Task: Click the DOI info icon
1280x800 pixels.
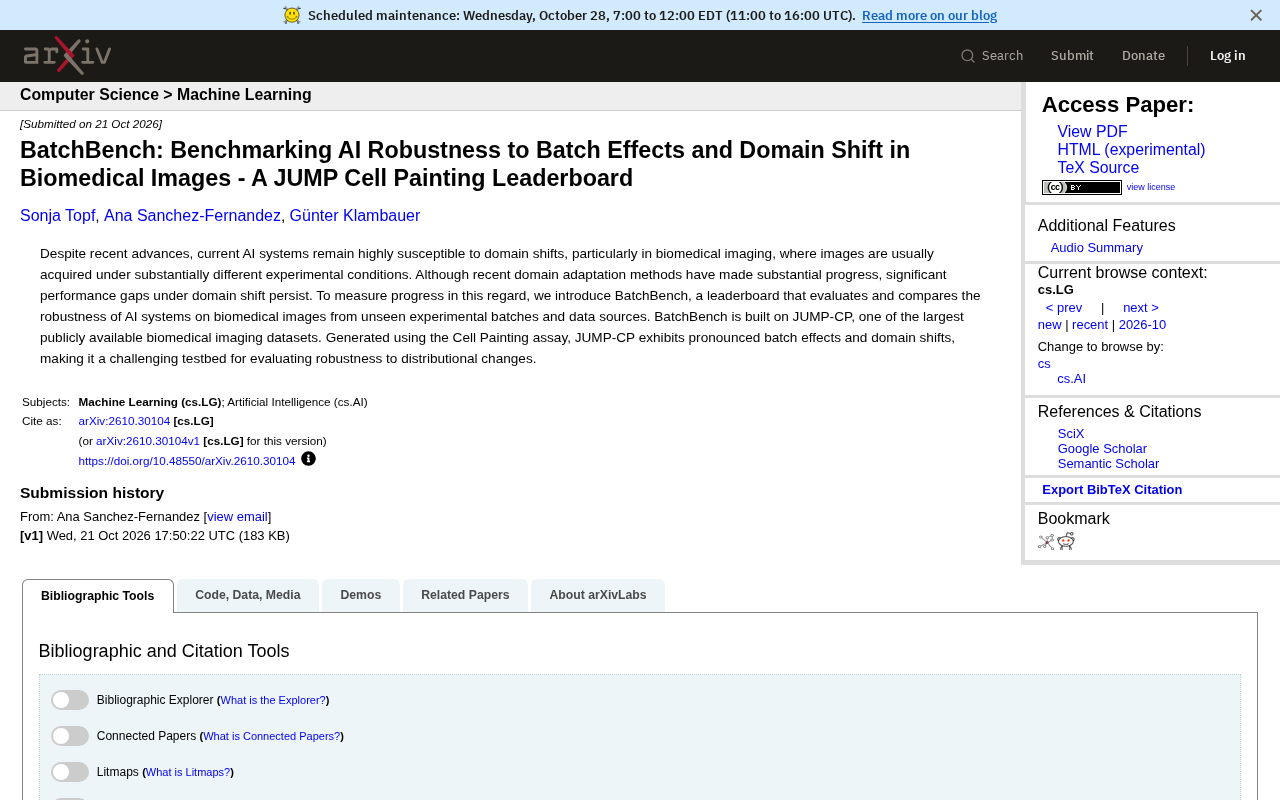Action: pos(308,459)
